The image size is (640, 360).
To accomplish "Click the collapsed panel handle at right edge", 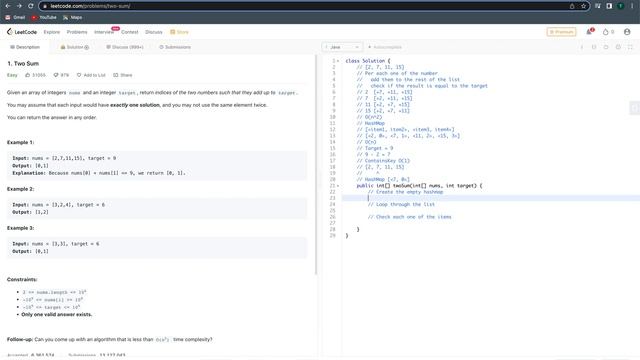I will (635, 108).
